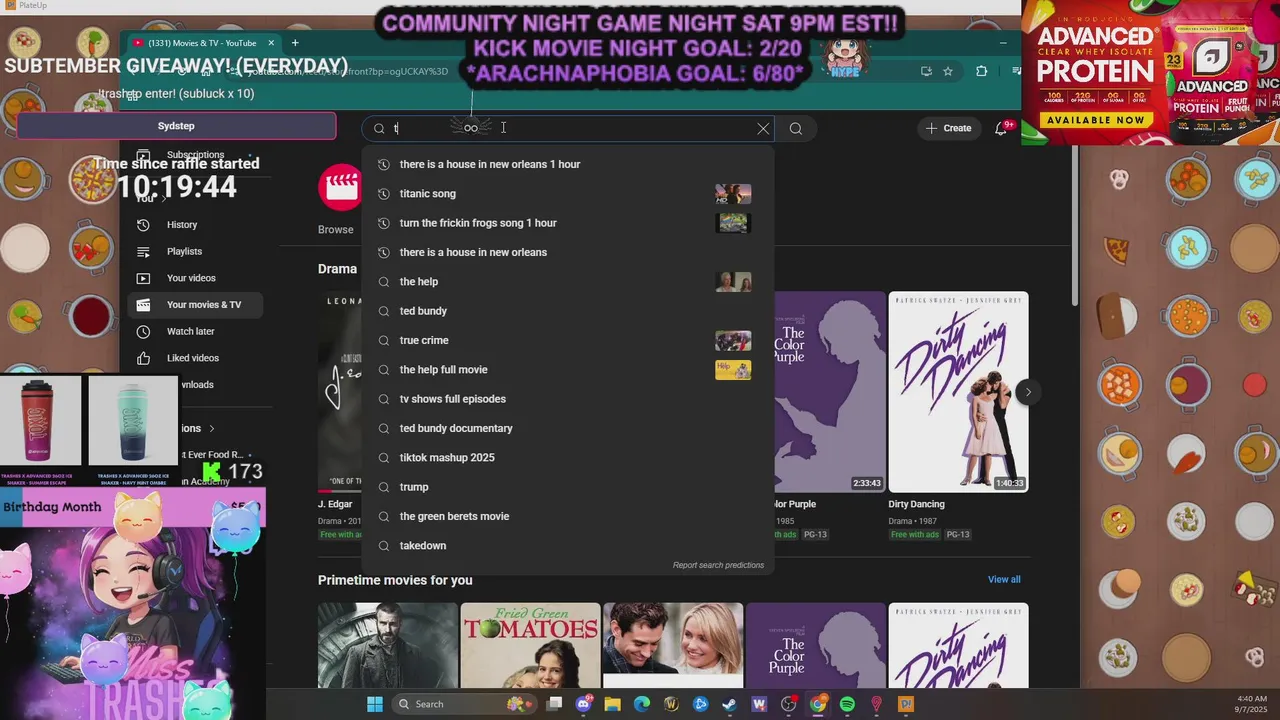Open File Explorer from taskbar

(613, 704)
